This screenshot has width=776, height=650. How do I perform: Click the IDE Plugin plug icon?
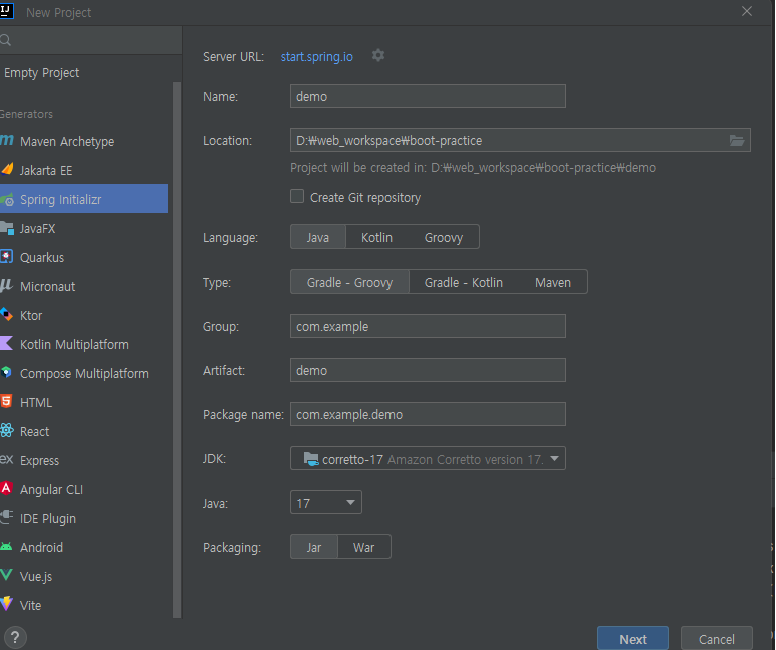(x=7, y=518)
